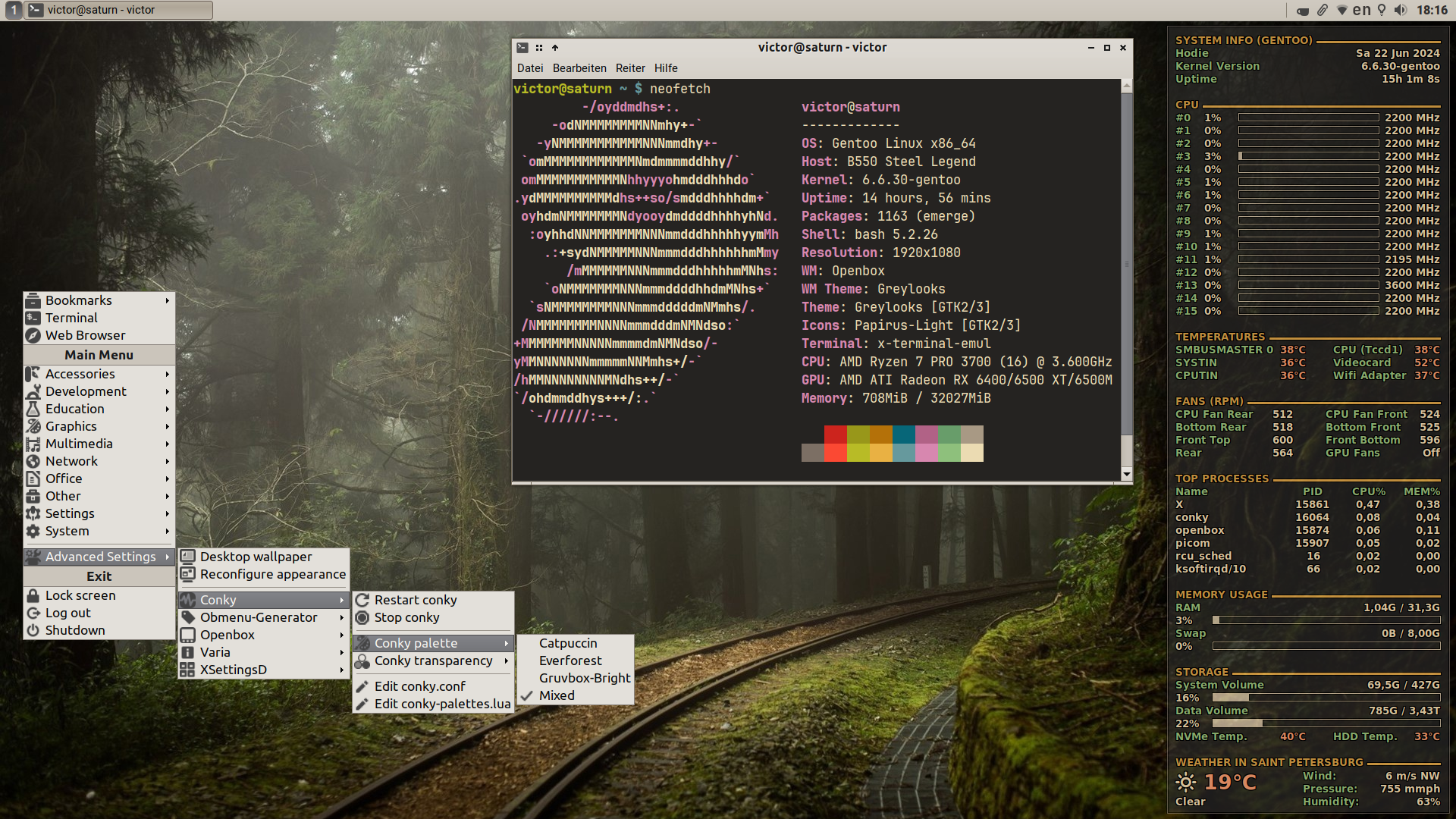
Task: Open the Reiter menu in the terminal
Action: point(629,68)
